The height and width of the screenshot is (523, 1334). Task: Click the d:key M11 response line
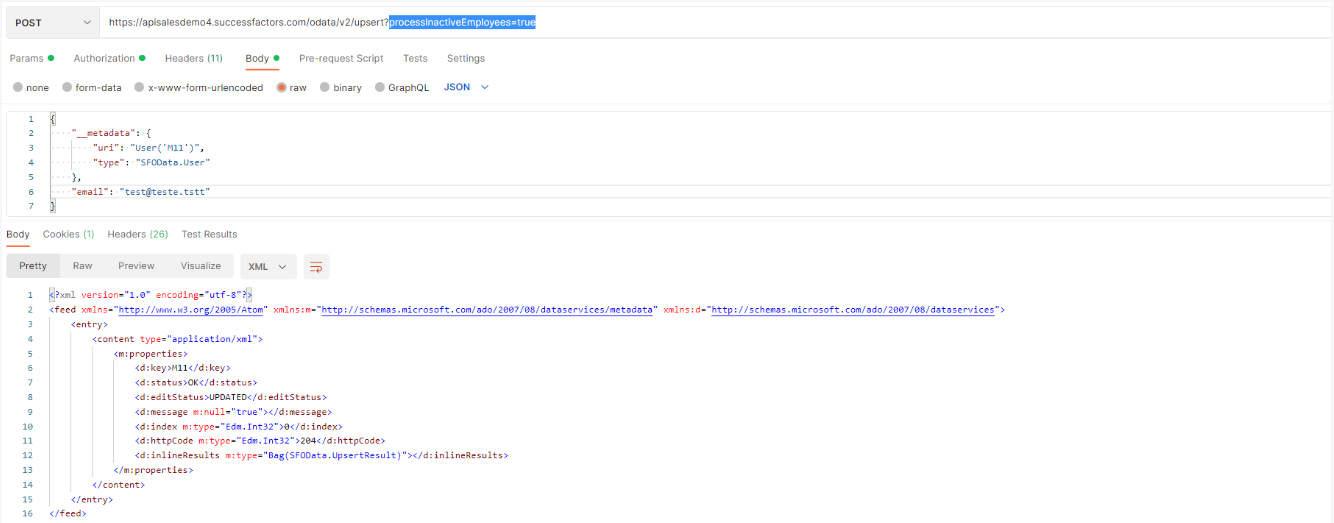pyautogui.click(x=183, y=368)
